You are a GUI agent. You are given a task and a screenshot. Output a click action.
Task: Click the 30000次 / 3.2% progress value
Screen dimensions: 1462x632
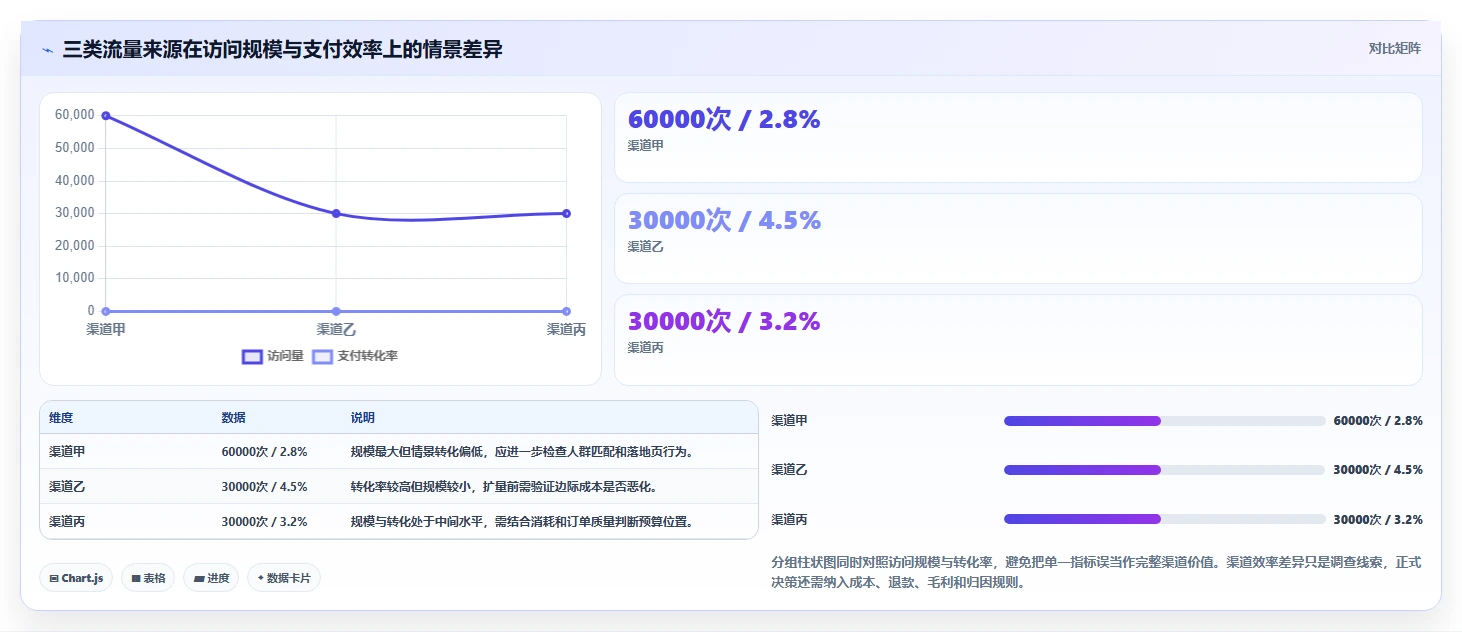[x=1378, y=520]
